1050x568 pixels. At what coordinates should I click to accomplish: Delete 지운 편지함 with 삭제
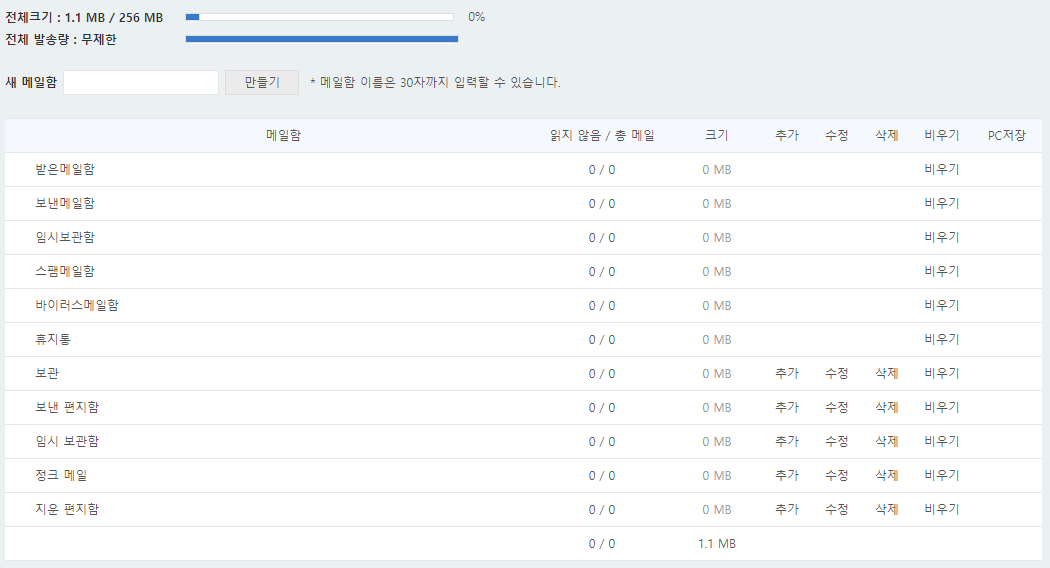point(887,509)
